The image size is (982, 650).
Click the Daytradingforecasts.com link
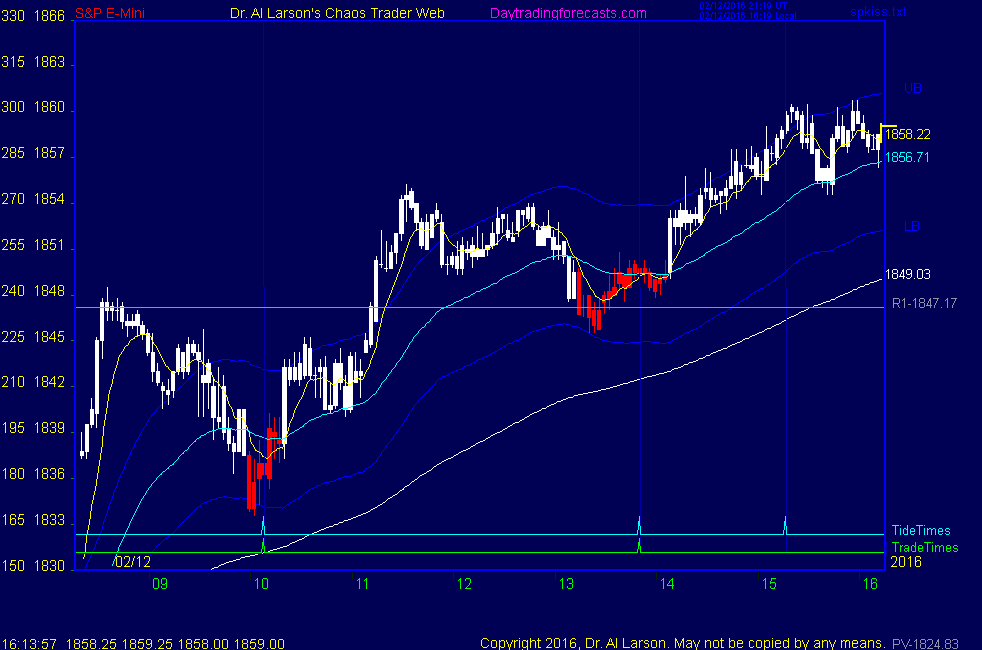click(x=567, y=14)
